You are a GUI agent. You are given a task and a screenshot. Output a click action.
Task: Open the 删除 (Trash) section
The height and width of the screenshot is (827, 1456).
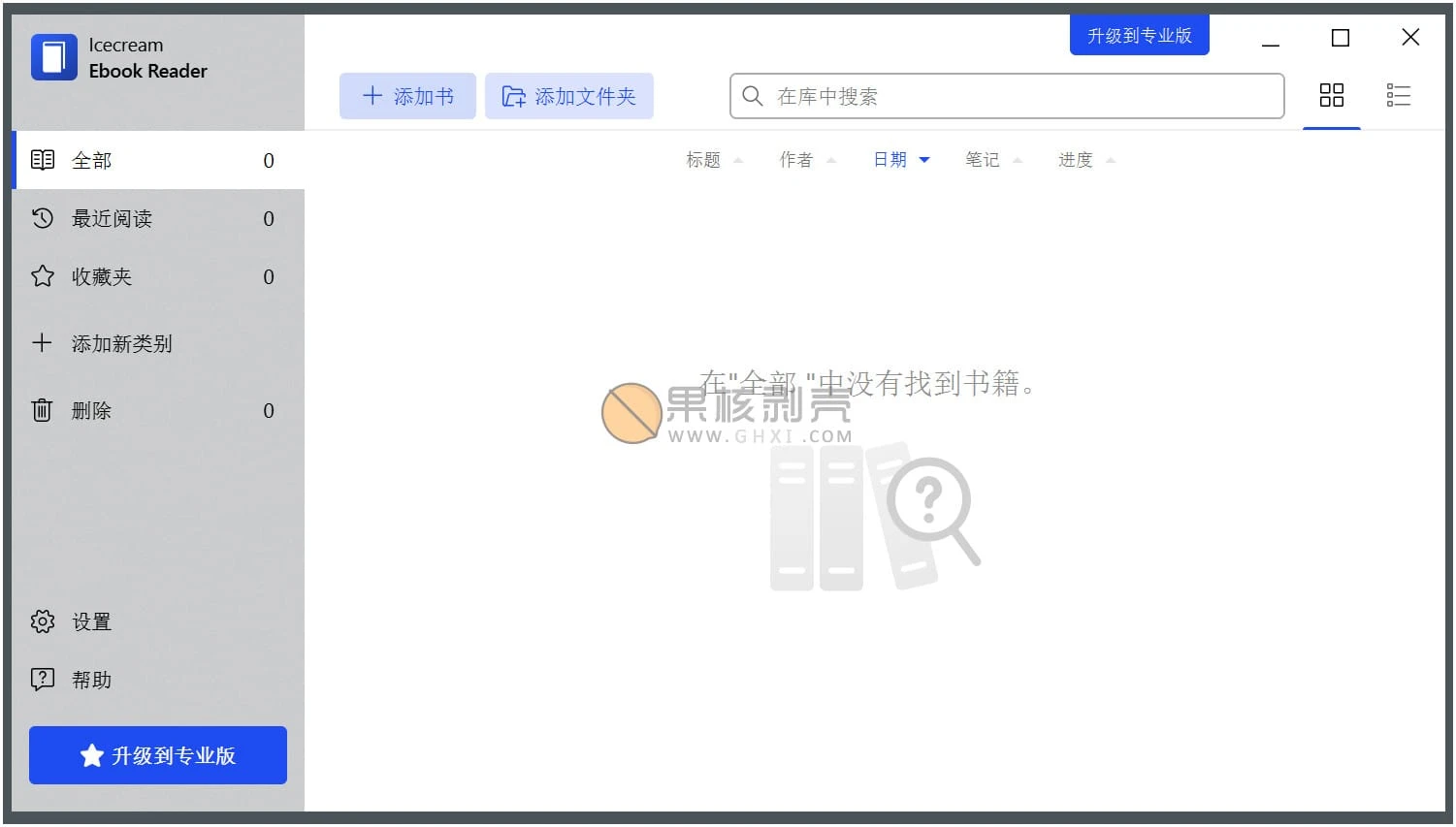click(x=90, y=410)
